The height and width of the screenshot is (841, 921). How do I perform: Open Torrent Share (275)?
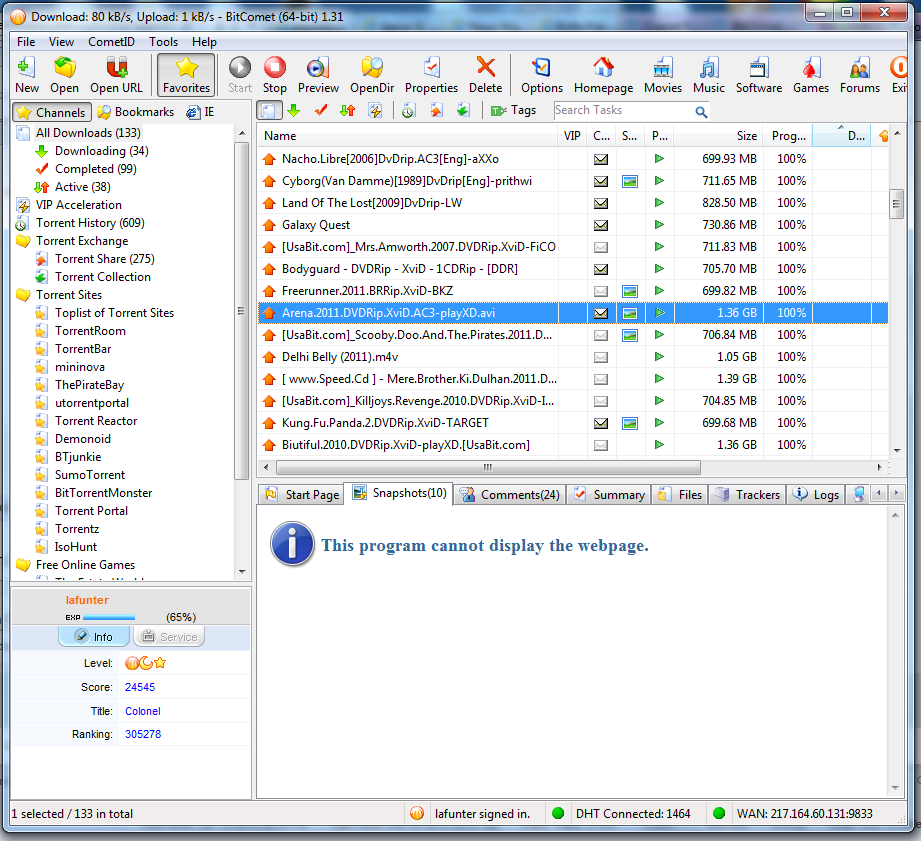tap(105, 259)
